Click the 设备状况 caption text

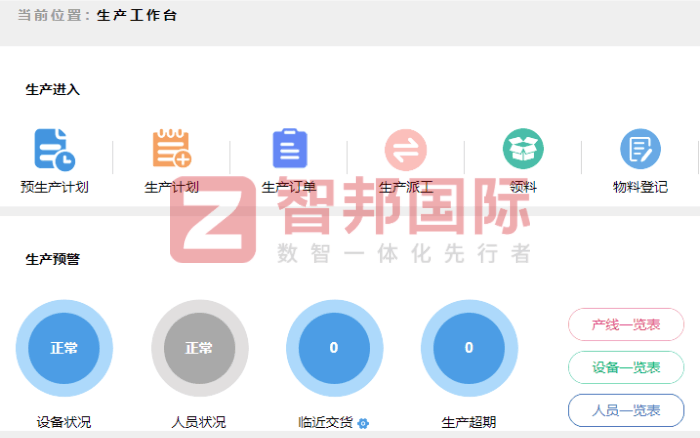coord(64,422)
